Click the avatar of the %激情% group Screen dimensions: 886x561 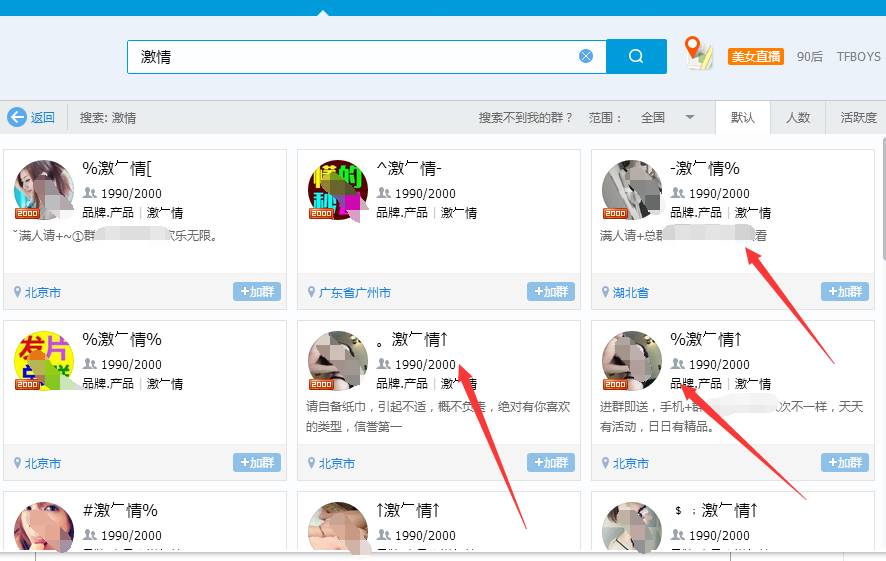point(44,361)
